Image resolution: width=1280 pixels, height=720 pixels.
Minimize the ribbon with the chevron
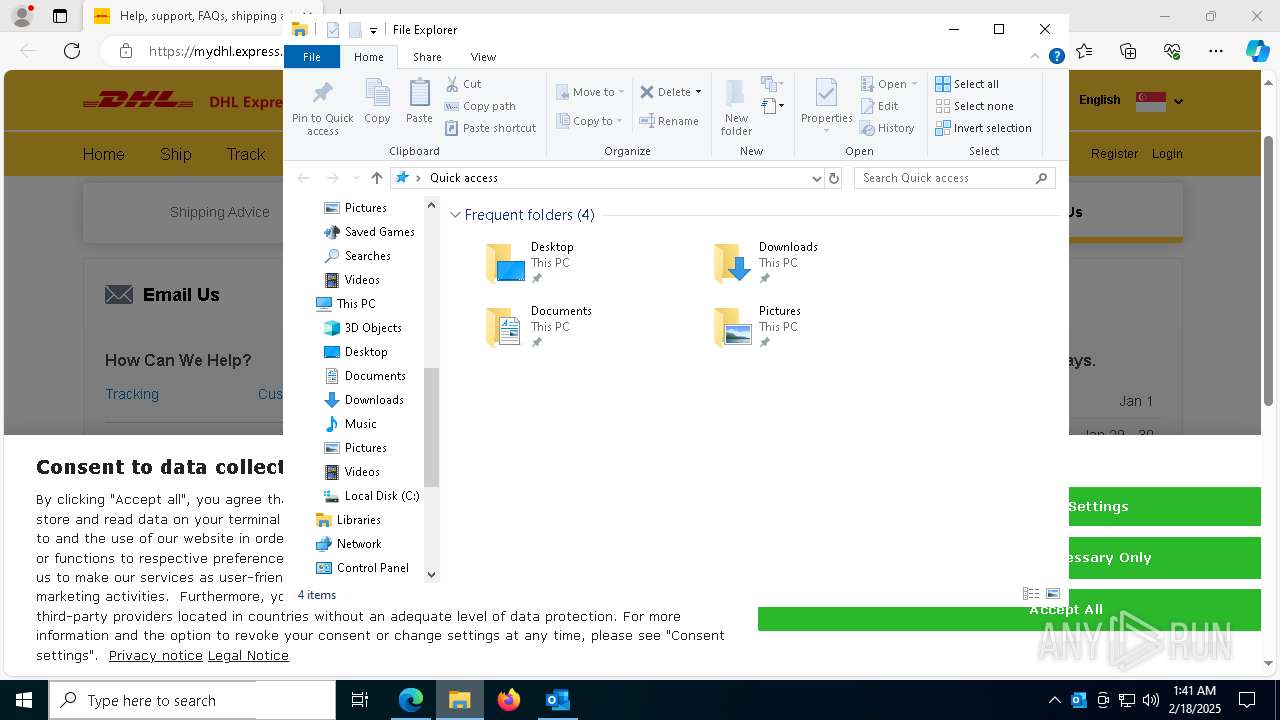click(x=1035, y=57)
